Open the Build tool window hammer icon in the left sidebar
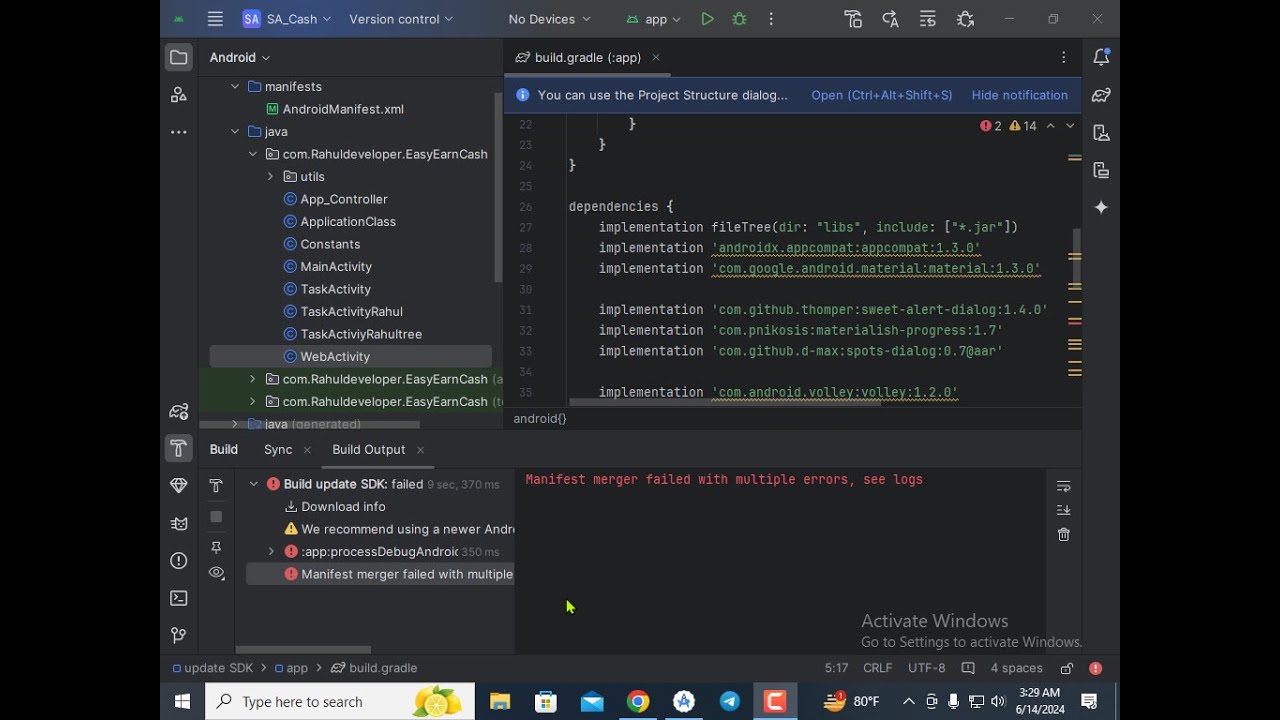Image resolution: width=1280 pixels, height=720 pixels. point(179,448)
